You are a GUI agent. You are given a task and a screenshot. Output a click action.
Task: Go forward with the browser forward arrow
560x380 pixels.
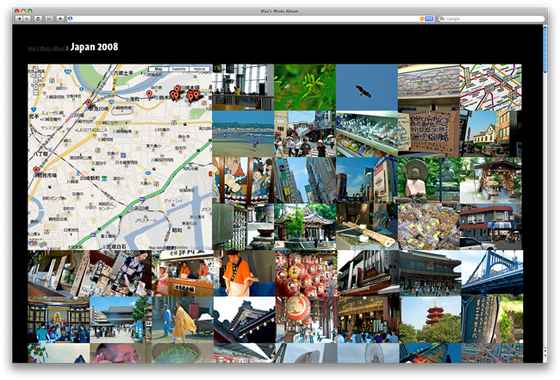pyautogui.click(x=27, y=19)
